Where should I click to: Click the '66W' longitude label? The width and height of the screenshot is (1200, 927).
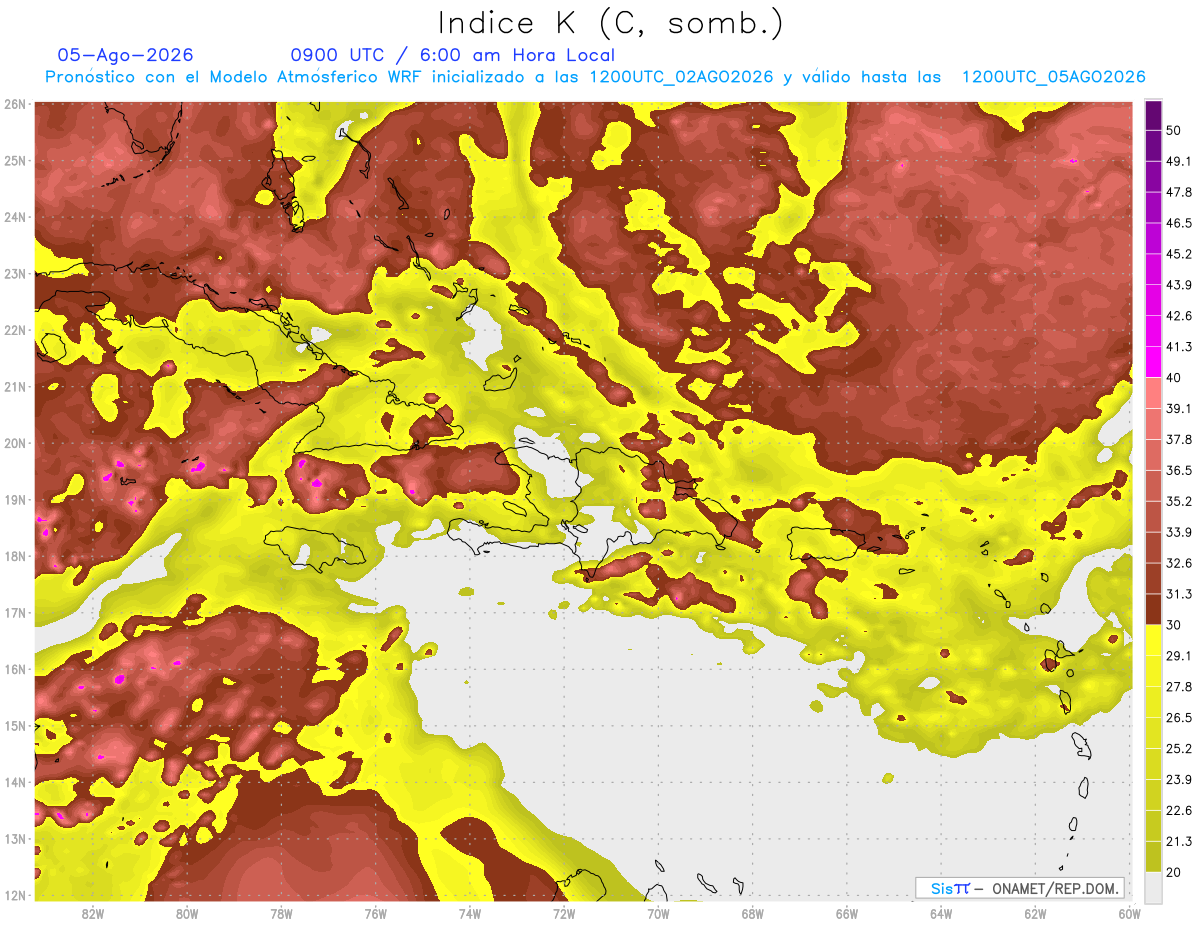846,914
